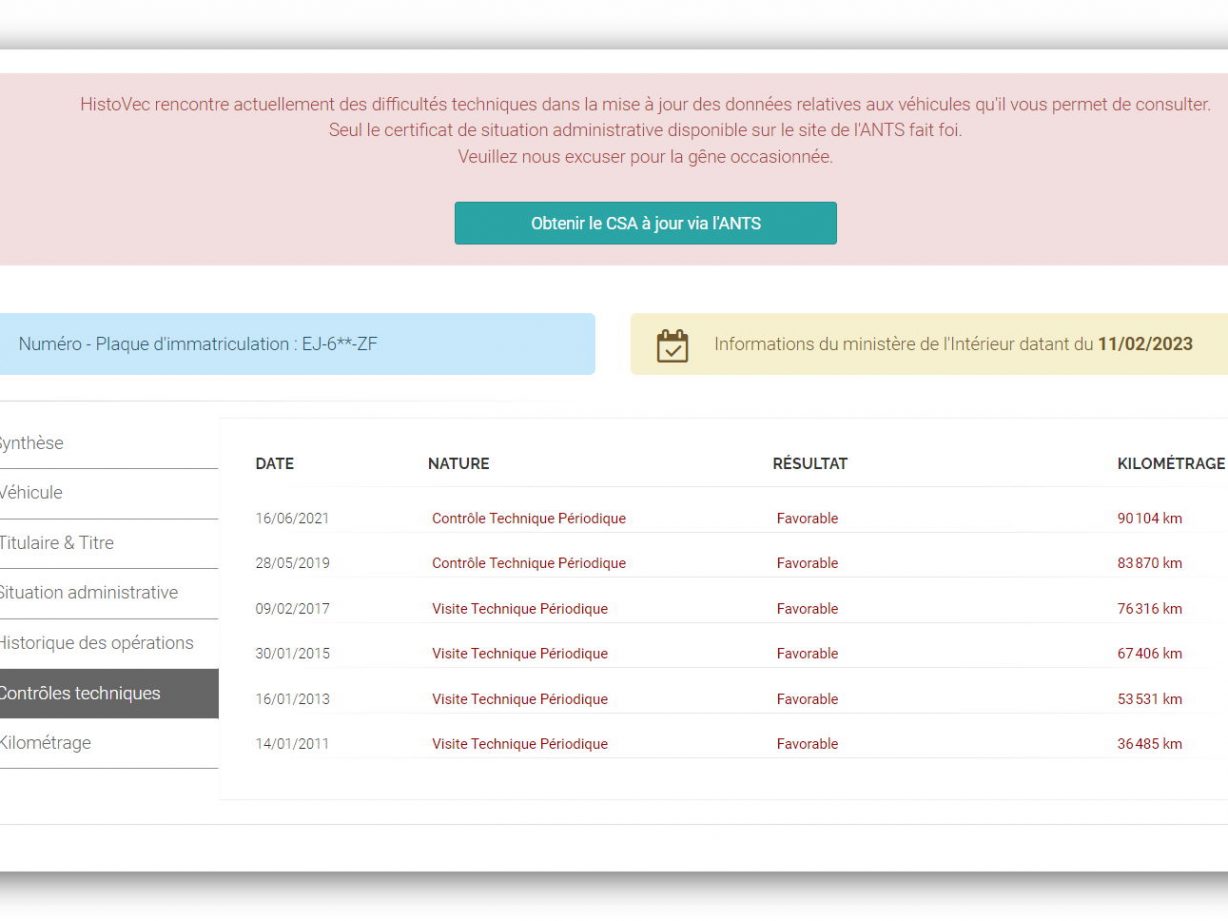Click the calendar check icon

[672, 345]
